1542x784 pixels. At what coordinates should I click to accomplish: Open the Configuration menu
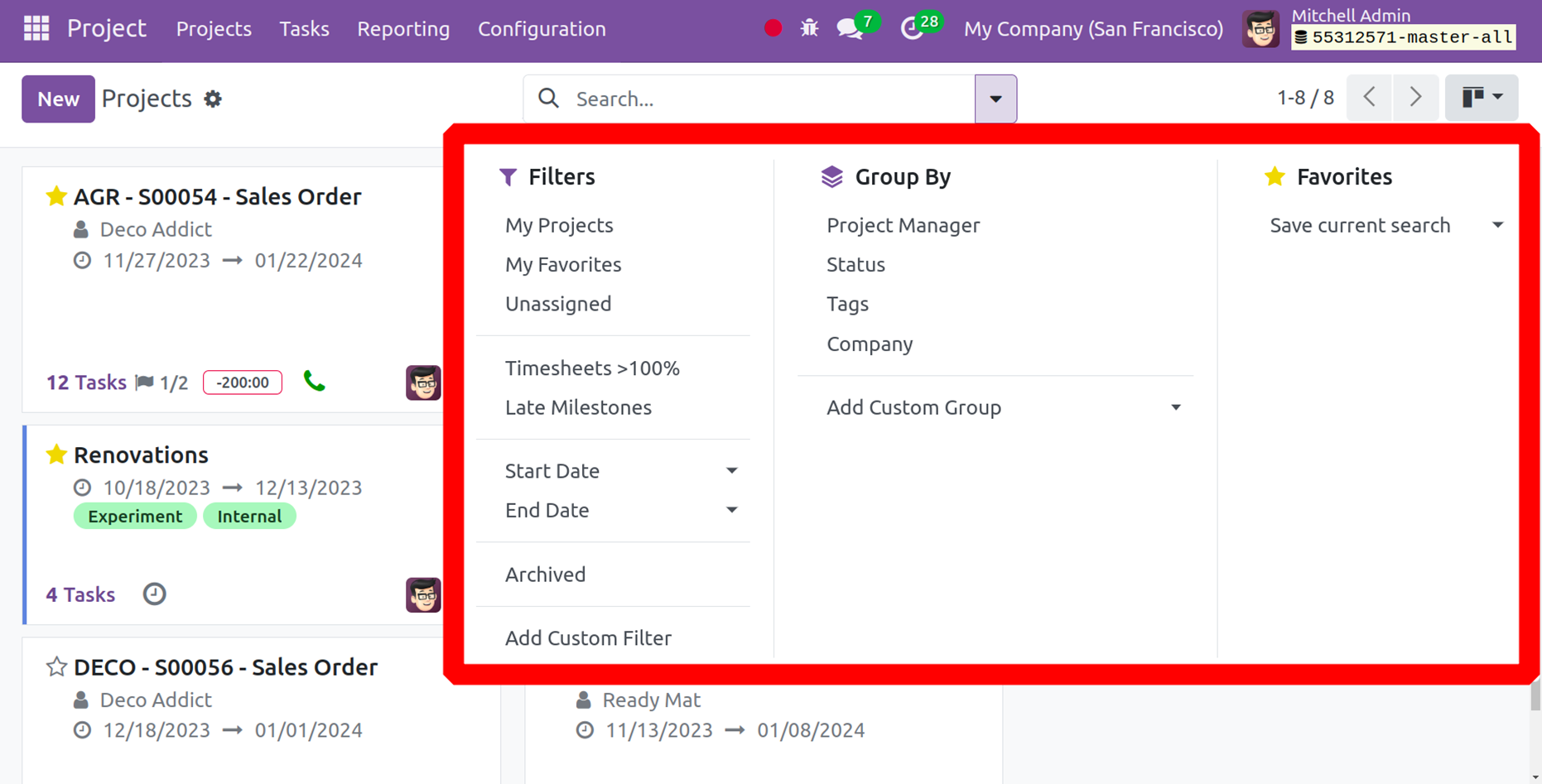542,28
